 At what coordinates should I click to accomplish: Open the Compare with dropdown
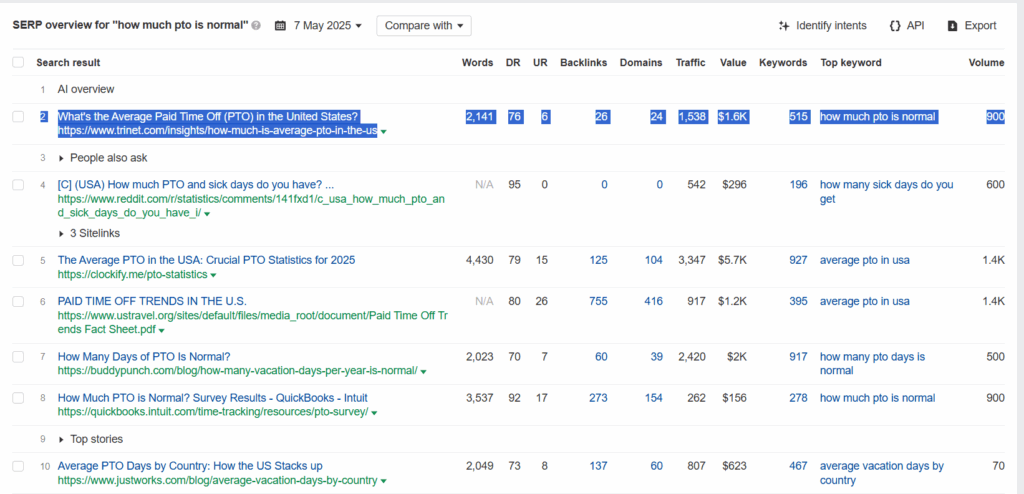pyautogui.click(x=424, y=26)
